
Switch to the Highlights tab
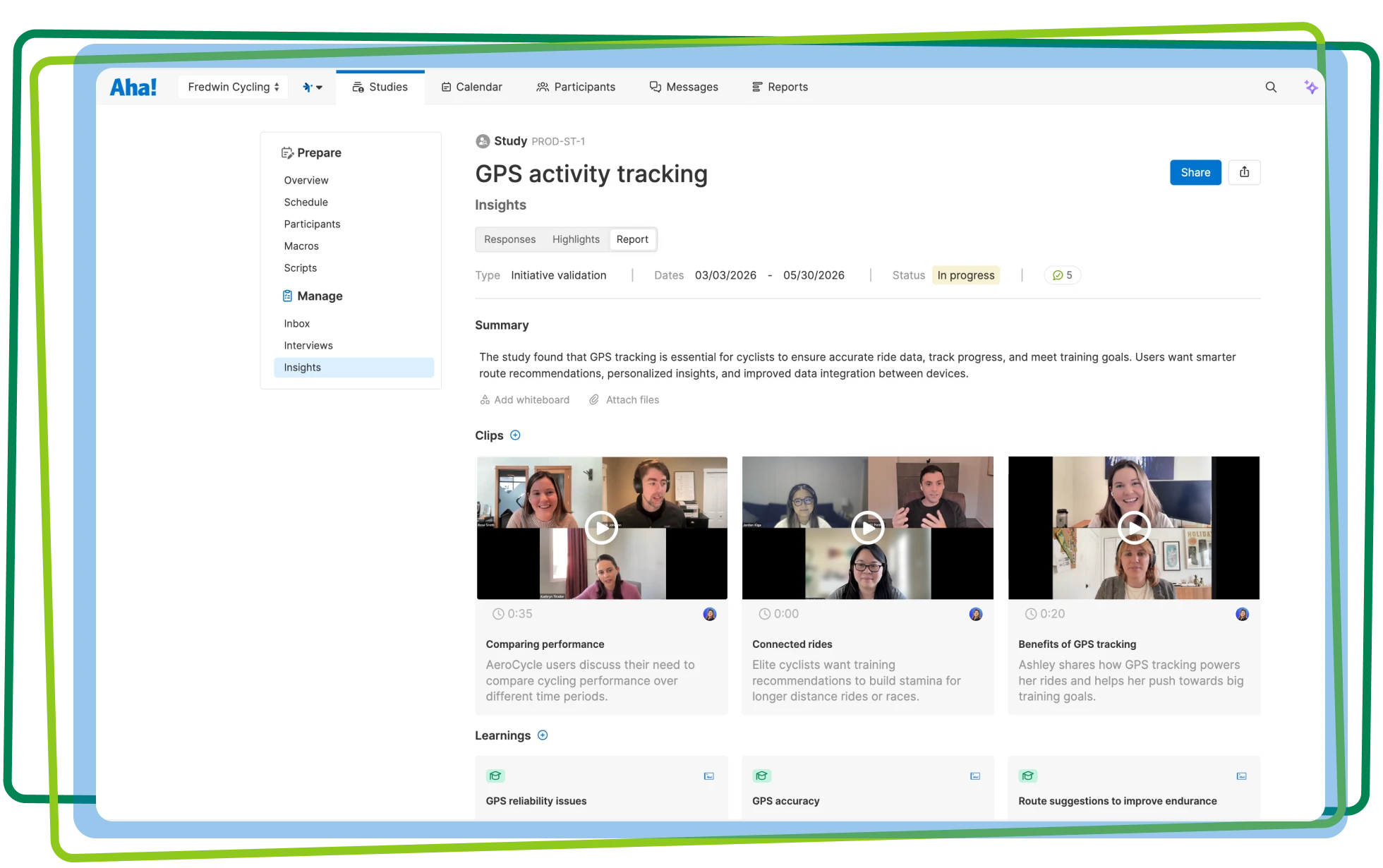[575, 239]
